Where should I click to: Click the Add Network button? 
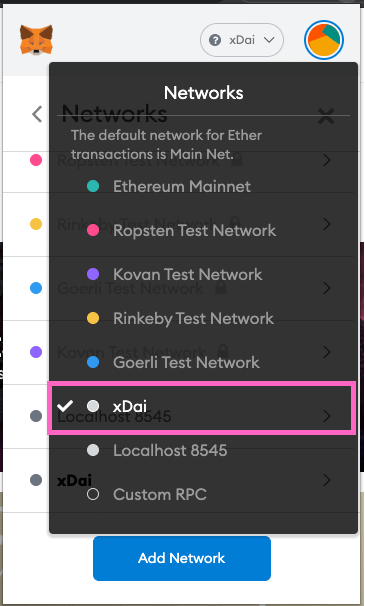pos(182,558)
